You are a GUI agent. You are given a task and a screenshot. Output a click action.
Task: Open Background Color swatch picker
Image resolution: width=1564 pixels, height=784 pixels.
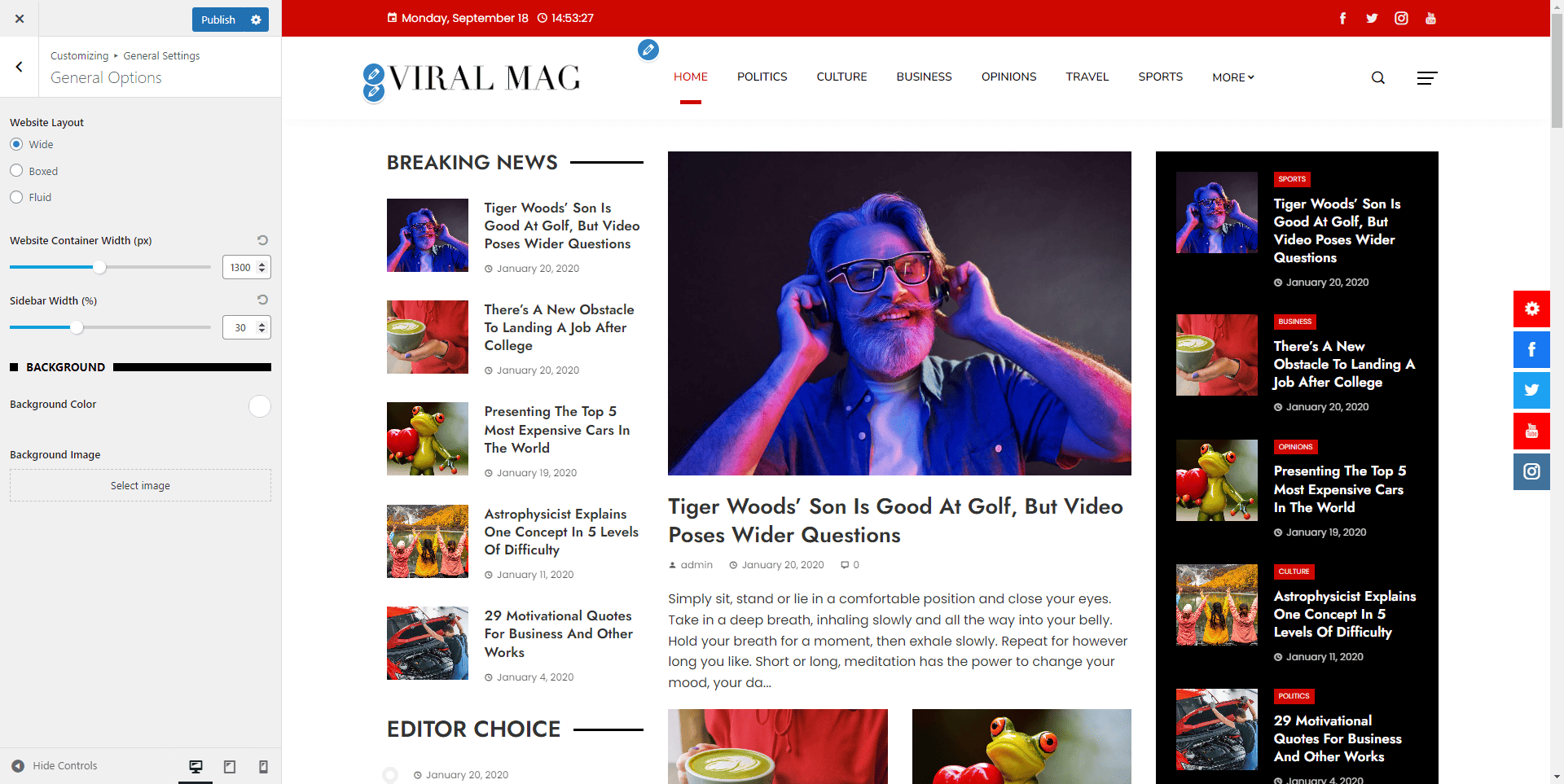click(260, 406)
